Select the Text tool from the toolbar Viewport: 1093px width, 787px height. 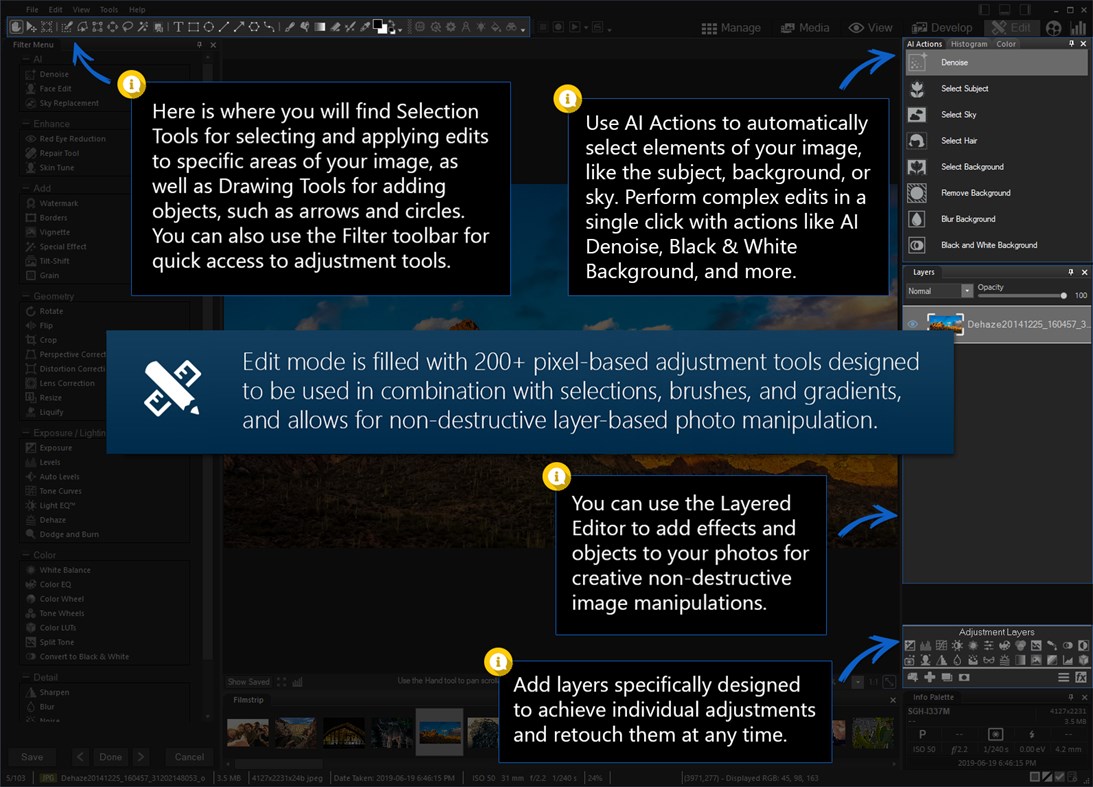click(179, 28)
